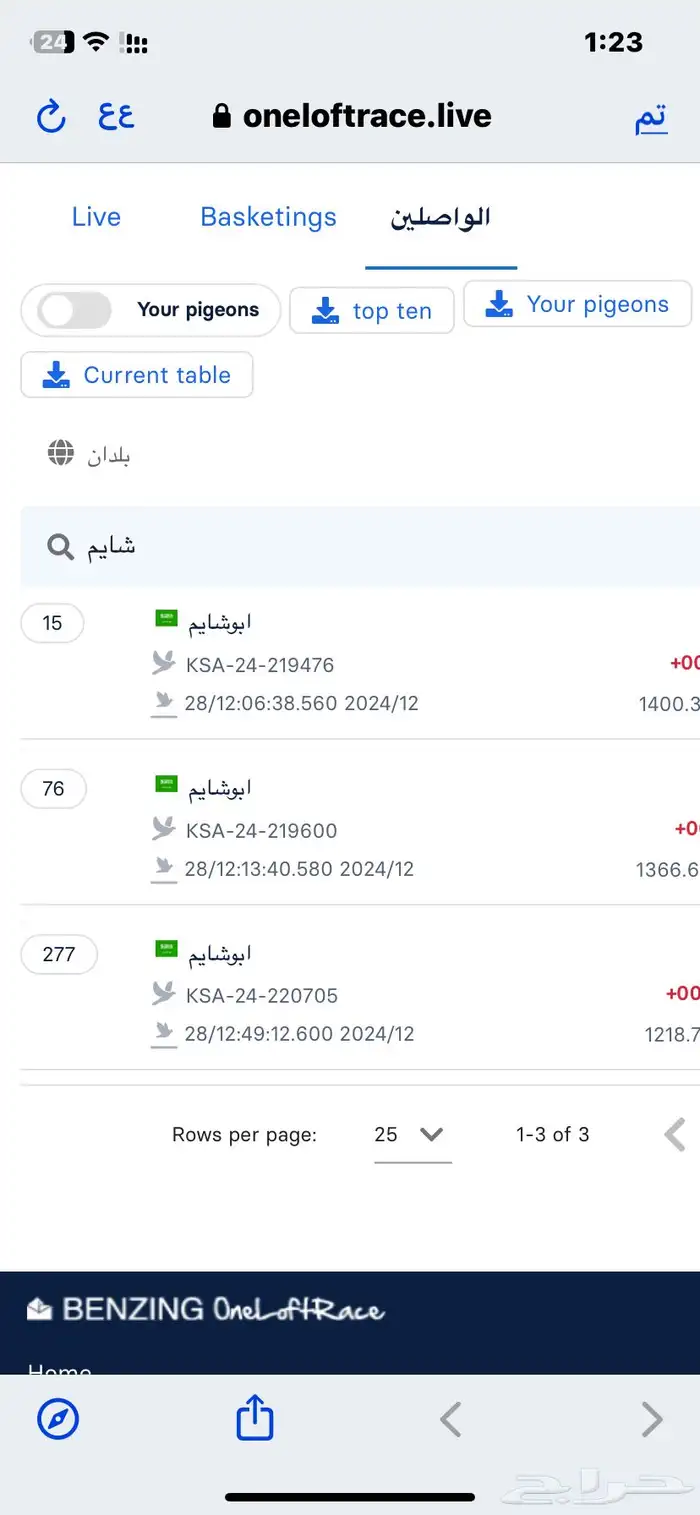Tap the تم done link
The height and width of the screenshot is (1515, 700).
[651, 118]
